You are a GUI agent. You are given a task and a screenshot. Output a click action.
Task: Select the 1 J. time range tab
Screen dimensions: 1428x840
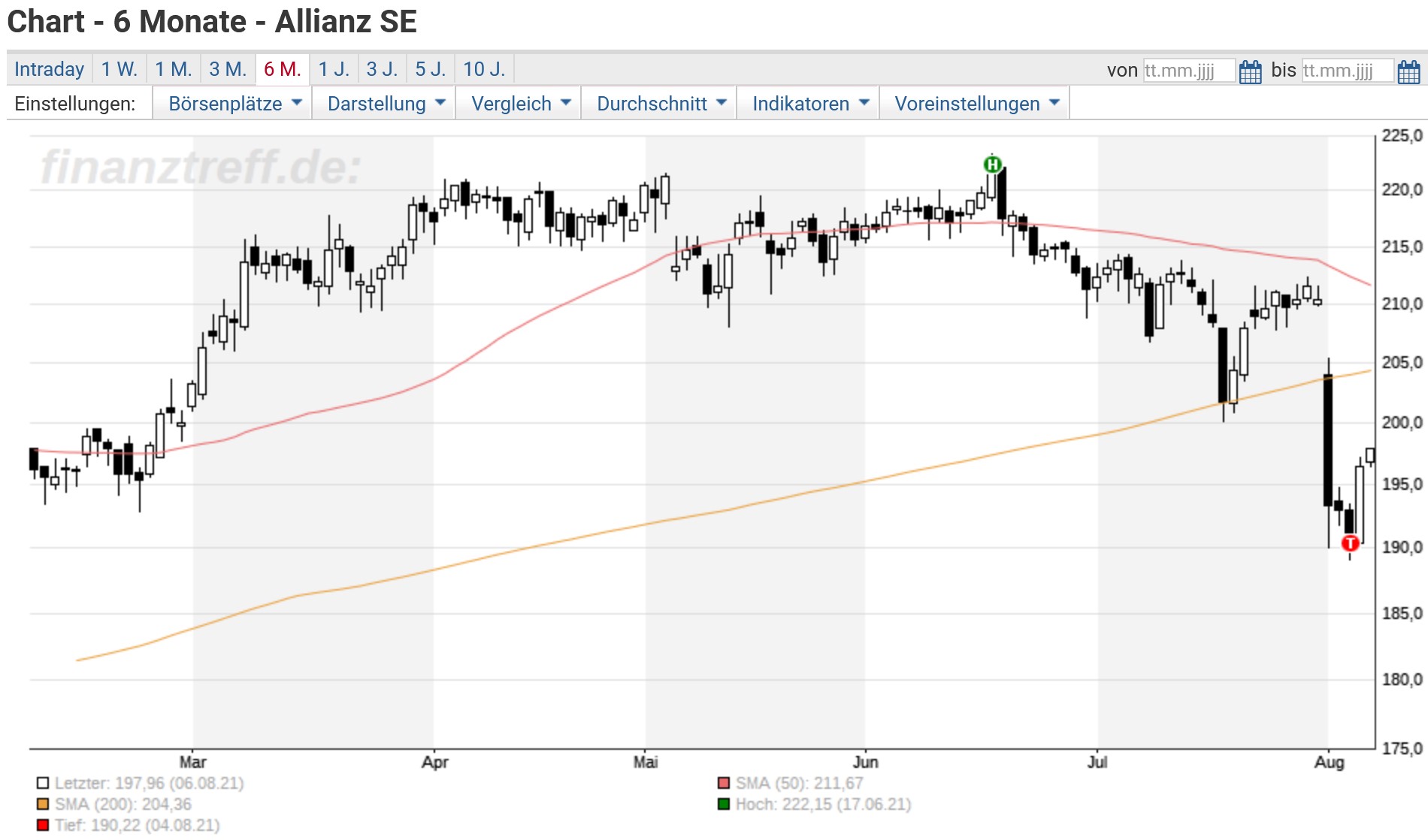(334, 69)
